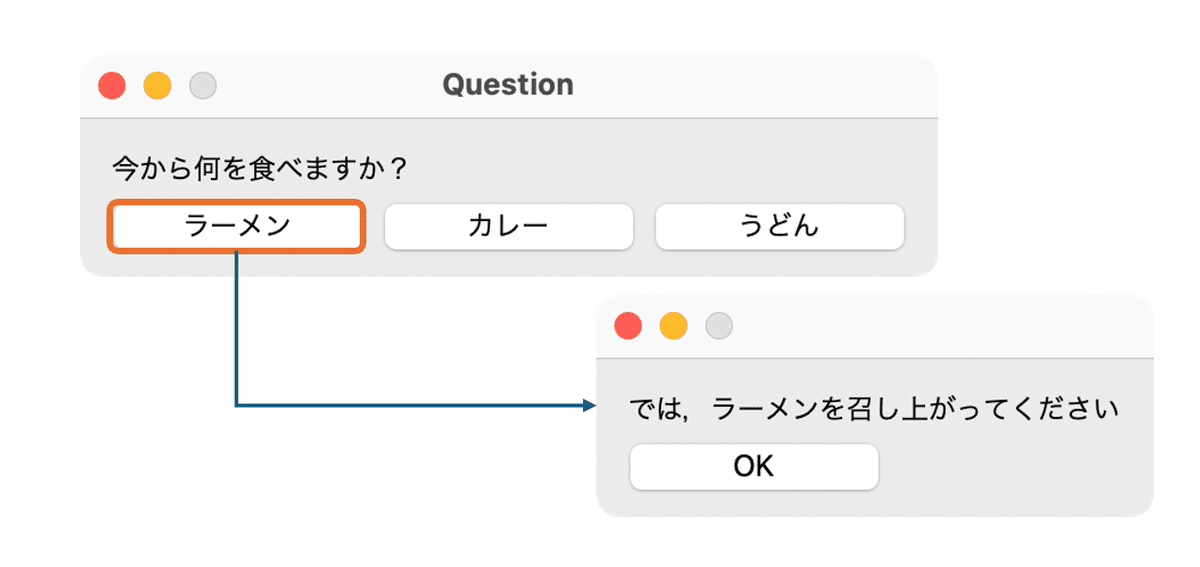Confirm with the OK button
This screenshot has width=1200, height=567.
coord(754,467)
